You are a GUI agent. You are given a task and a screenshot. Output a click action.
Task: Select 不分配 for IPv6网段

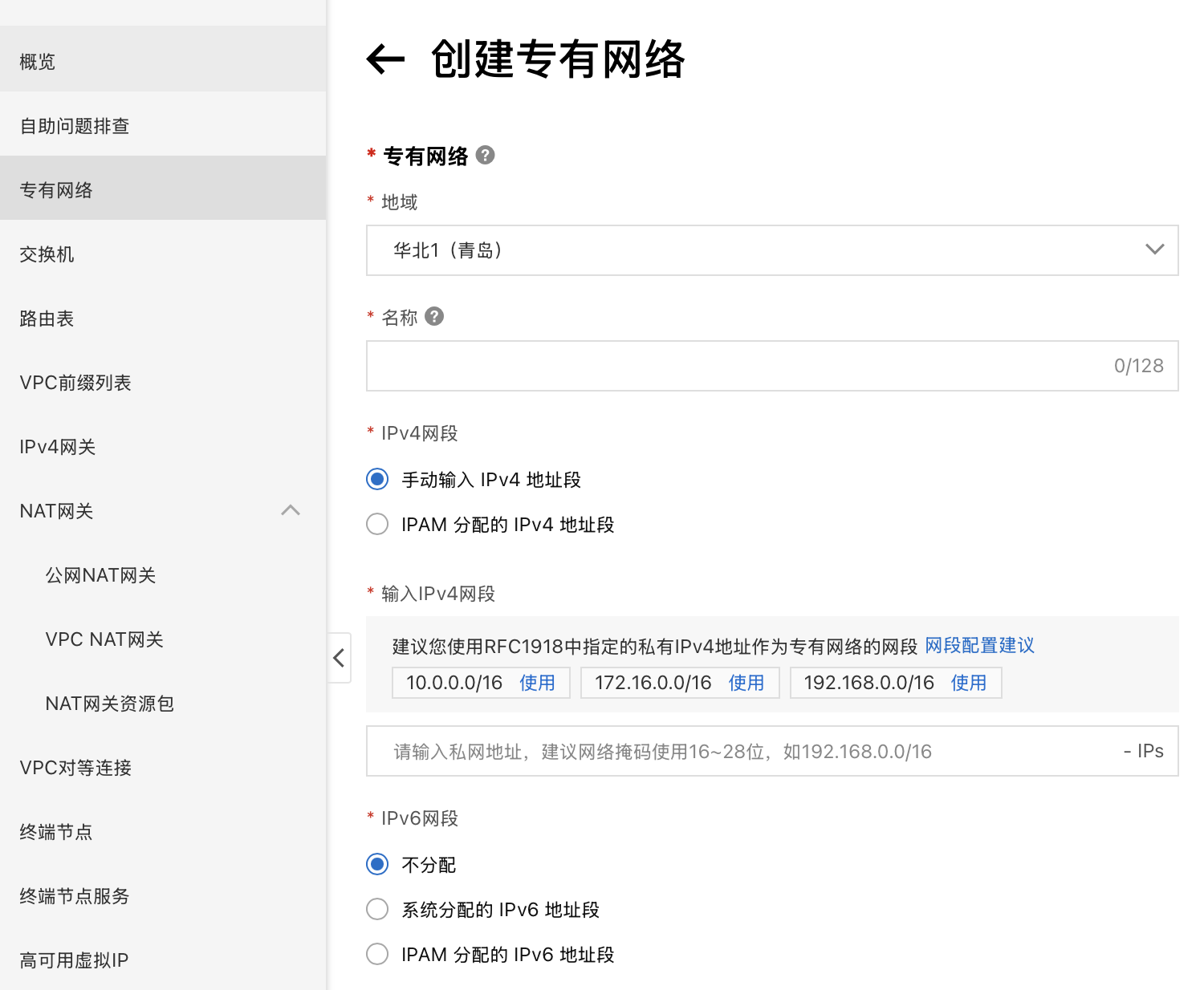[x=376, y=863]
